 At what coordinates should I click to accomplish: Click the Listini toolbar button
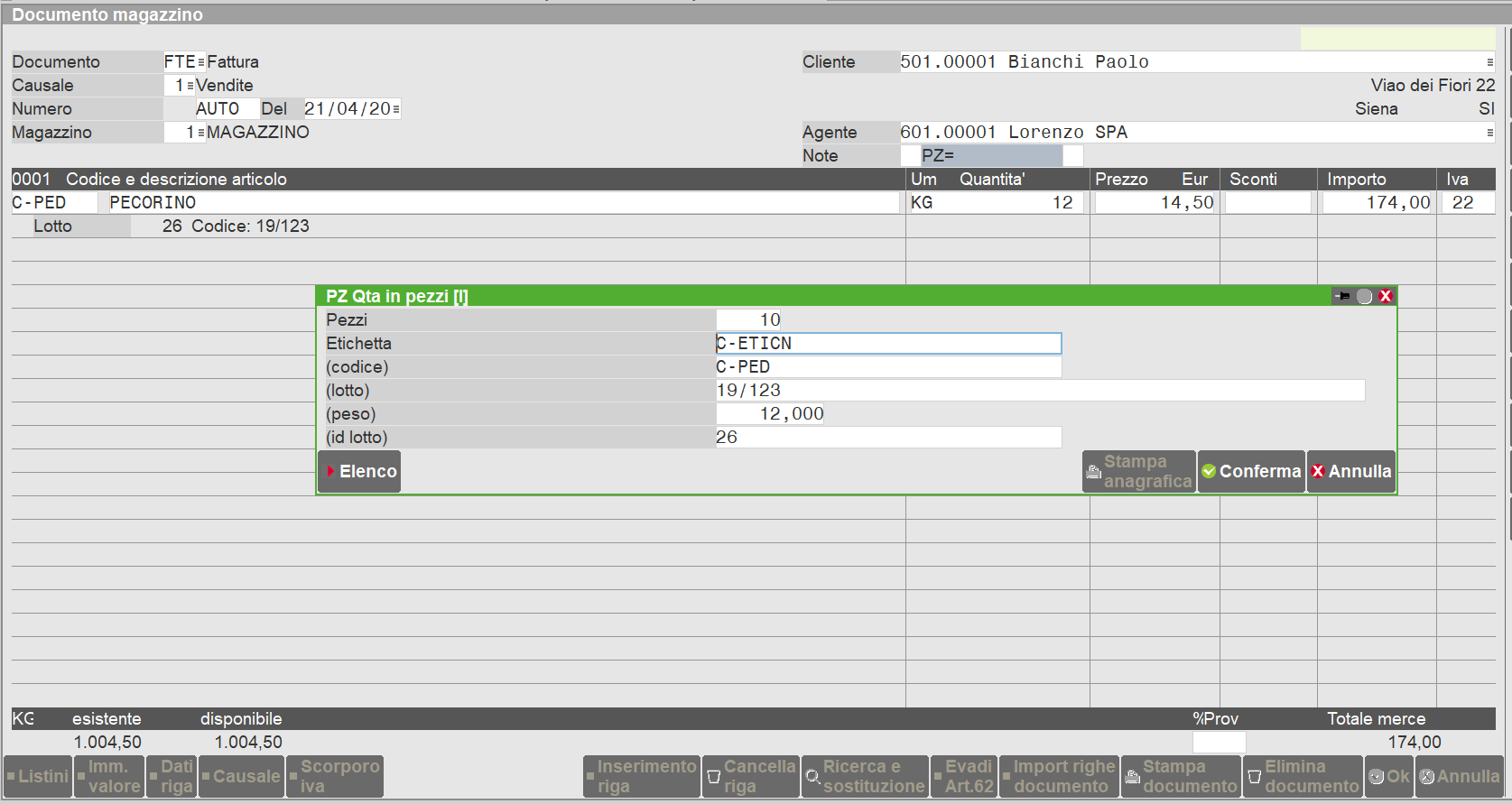click(37, 776)
